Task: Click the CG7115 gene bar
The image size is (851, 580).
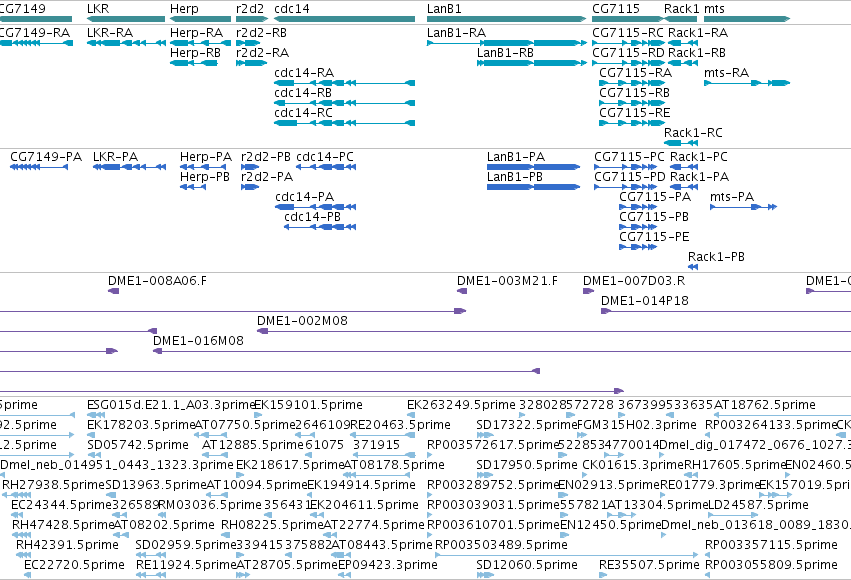Action: [628, 19]
